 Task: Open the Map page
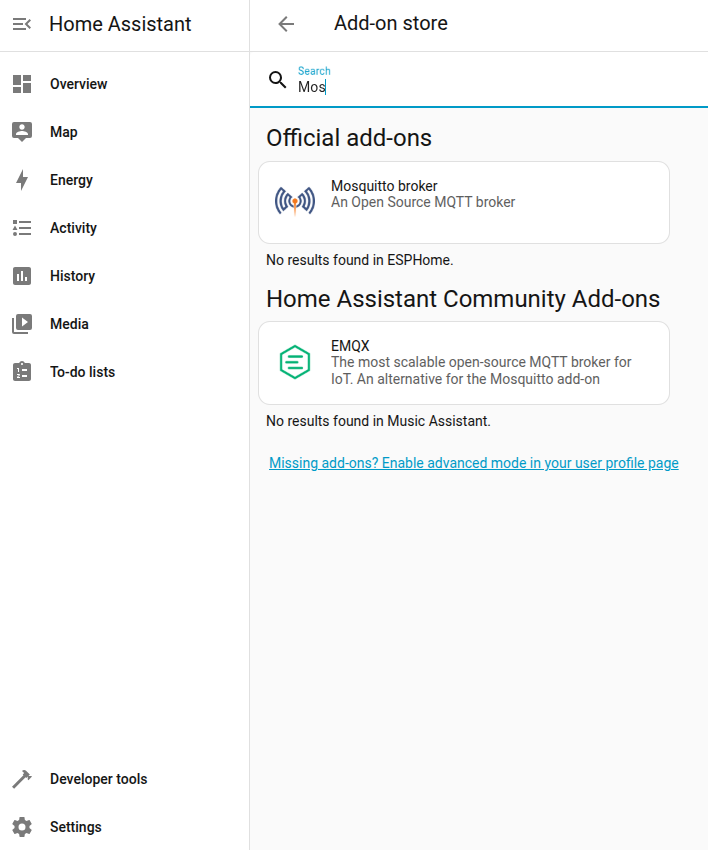(64, 132)
